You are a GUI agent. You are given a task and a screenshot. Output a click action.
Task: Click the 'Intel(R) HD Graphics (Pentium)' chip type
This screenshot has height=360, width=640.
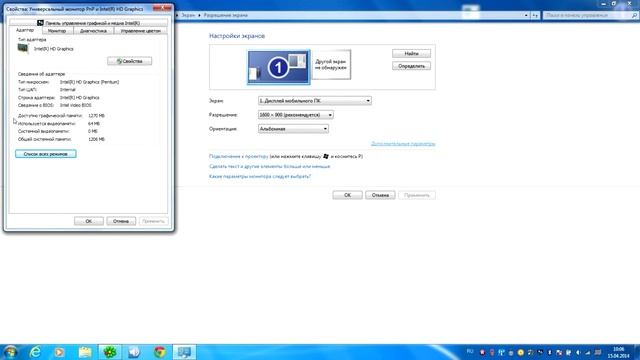click(89, 82)
